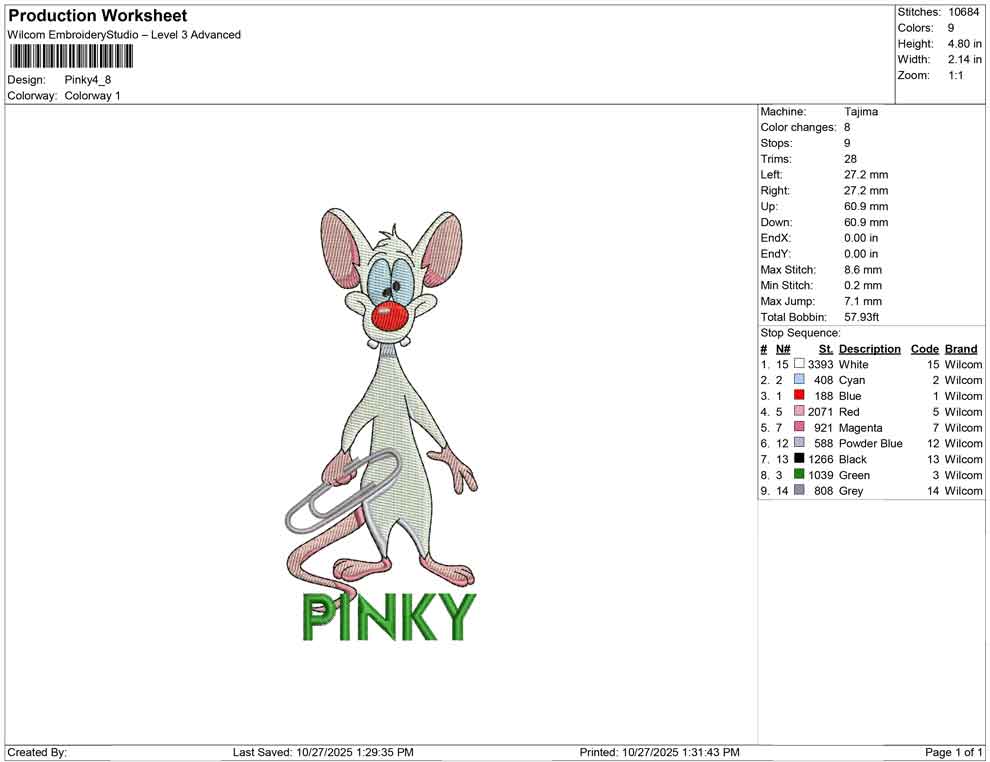
Task: Select the Grey thread color swatch
Action: click(799, 490)
